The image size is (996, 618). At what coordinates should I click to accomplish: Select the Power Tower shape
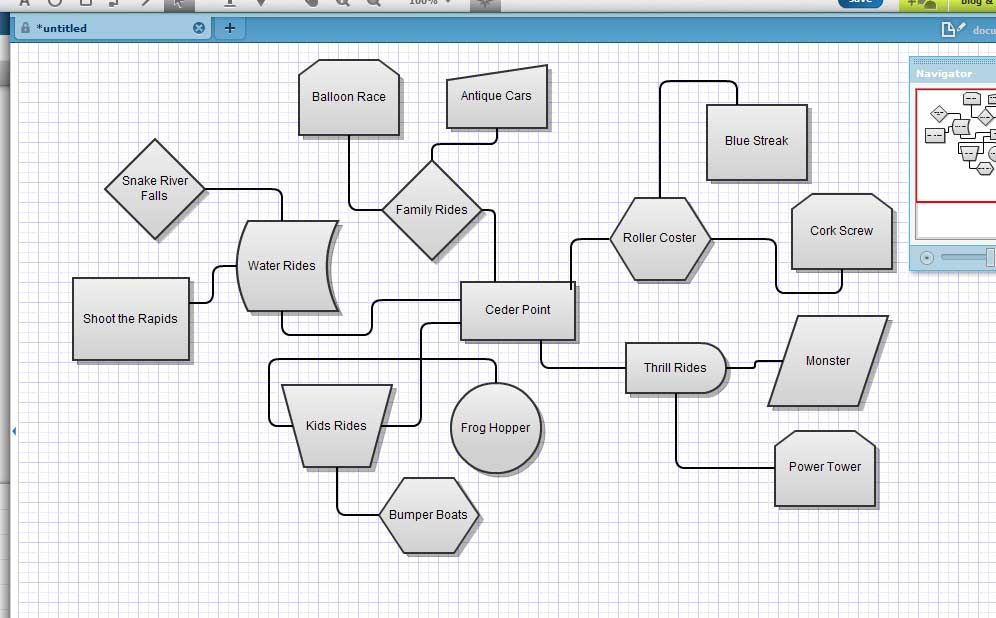tap(825, 468)
